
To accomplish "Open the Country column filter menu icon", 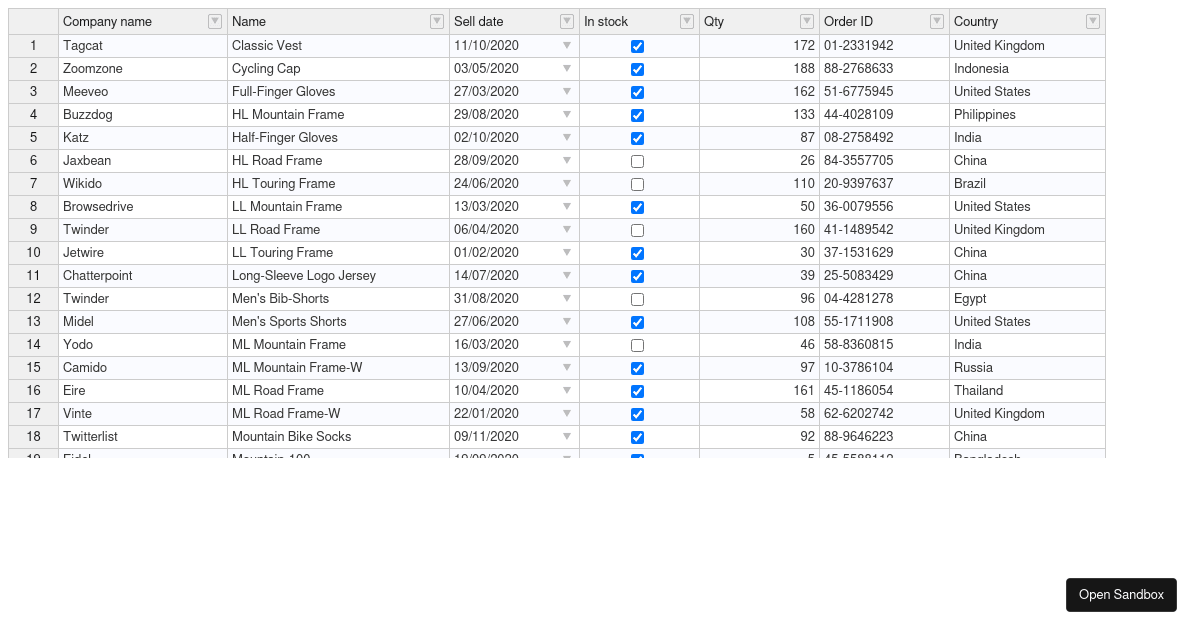I will pyautogui.click(x=1093, y=22).
